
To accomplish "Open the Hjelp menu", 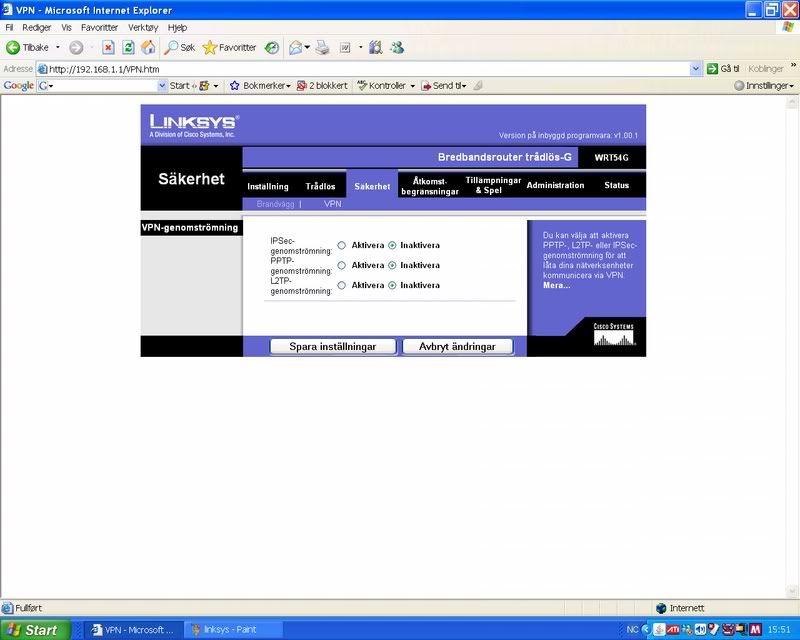I will click(x=178, y=28).
